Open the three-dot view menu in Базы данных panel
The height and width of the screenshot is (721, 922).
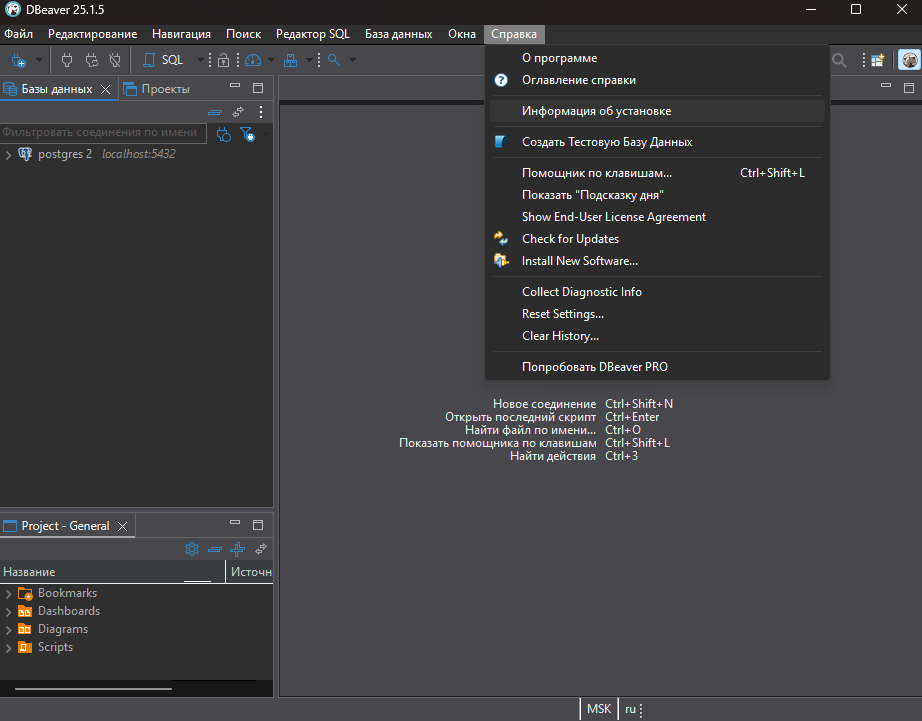coord(261,112)
